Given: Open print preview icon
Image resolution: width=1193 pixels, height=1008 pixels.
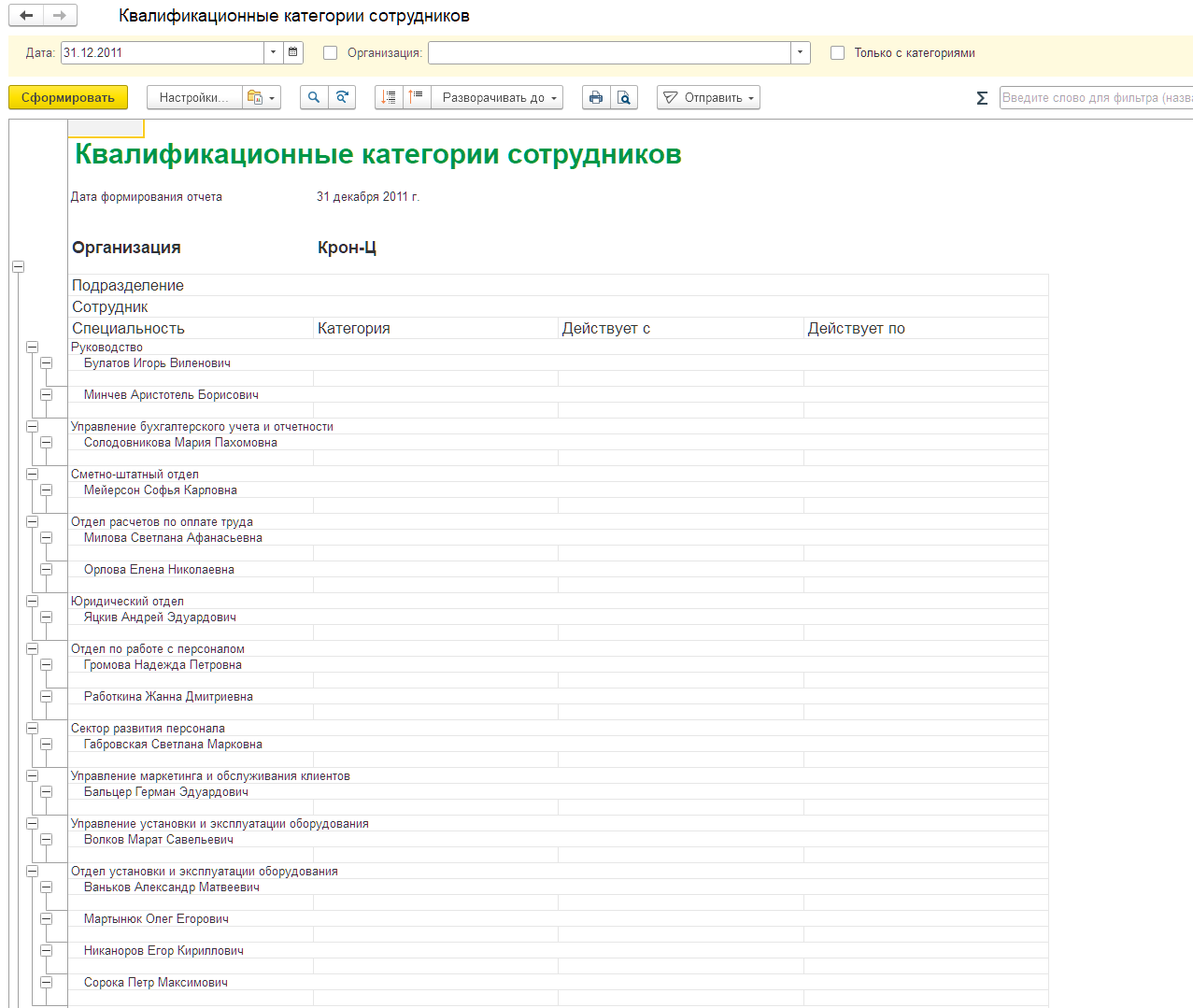Looking at the screenshot, I should tap(624, 97).
